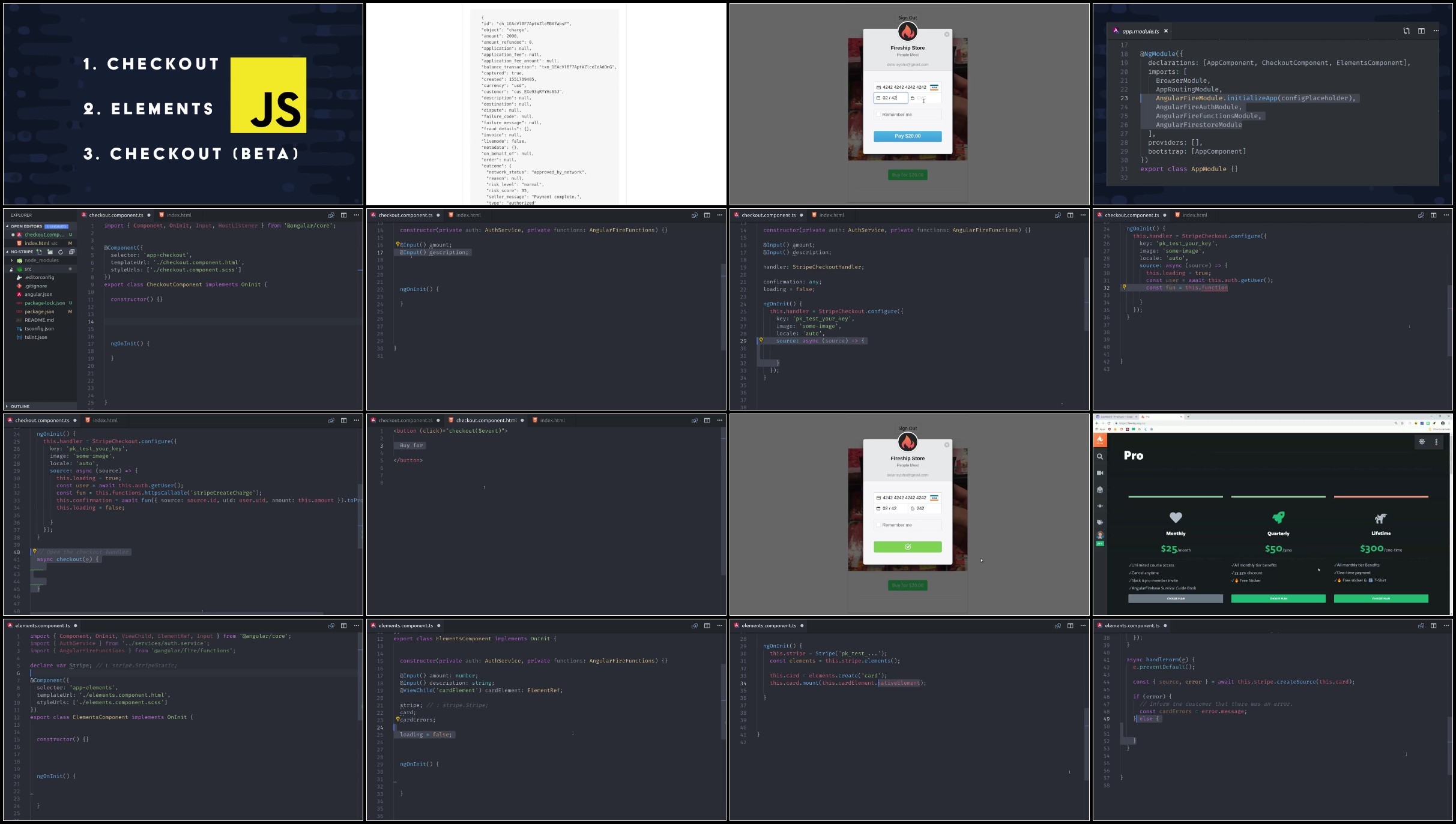Click the lightbulb on the 'const fun = this.function' line
The image size is (1456, 824).
point(1124,287)
